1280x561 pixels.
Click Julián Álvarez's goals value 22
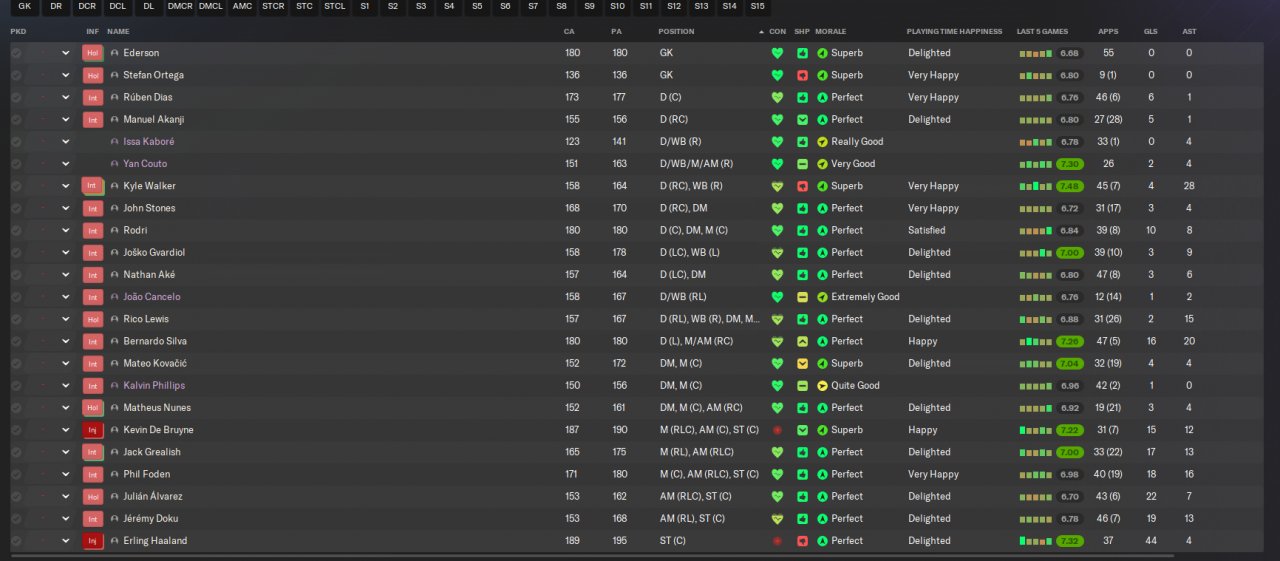click(x=1151, y=496)
